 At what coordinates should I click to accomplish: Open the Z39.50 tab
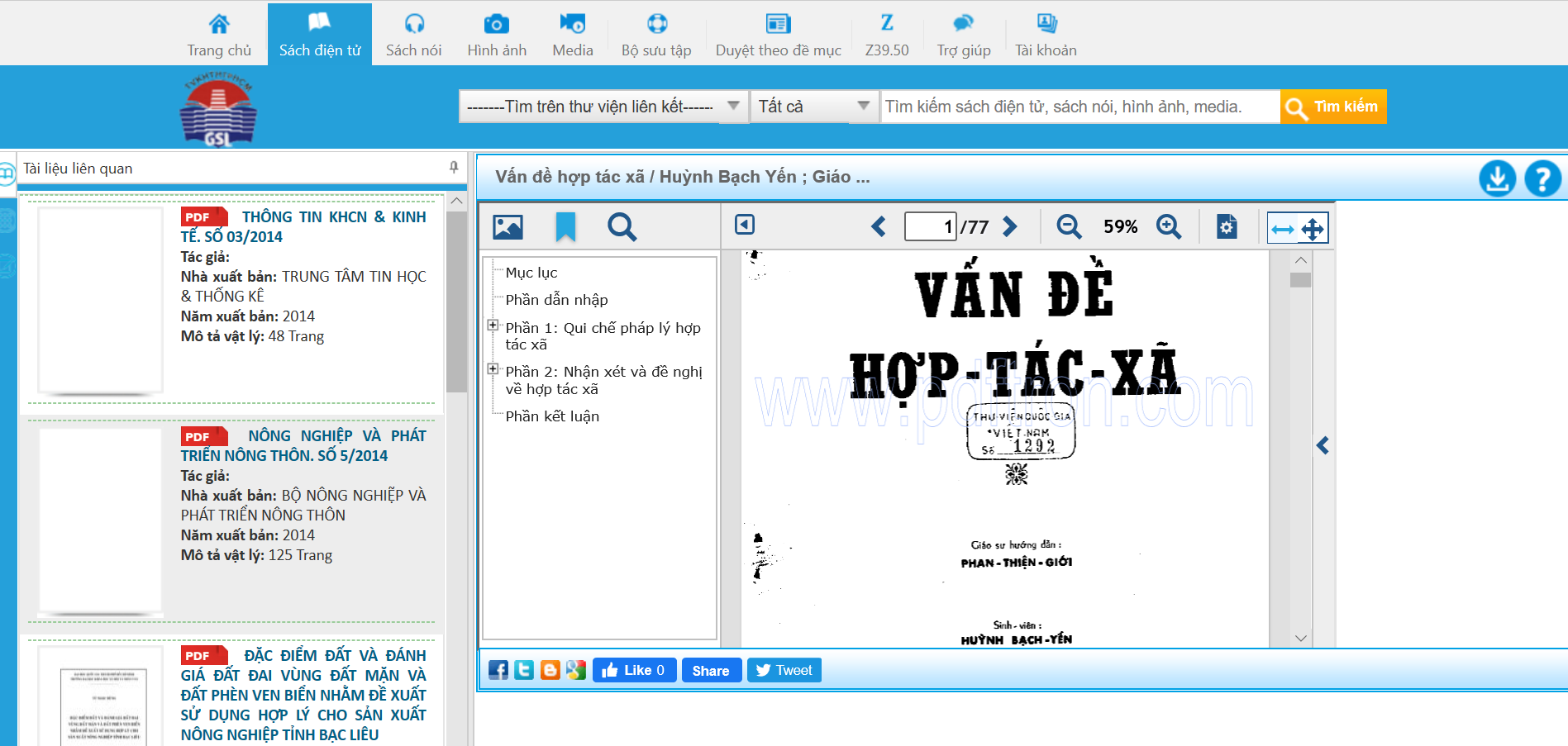click(887, 36)
